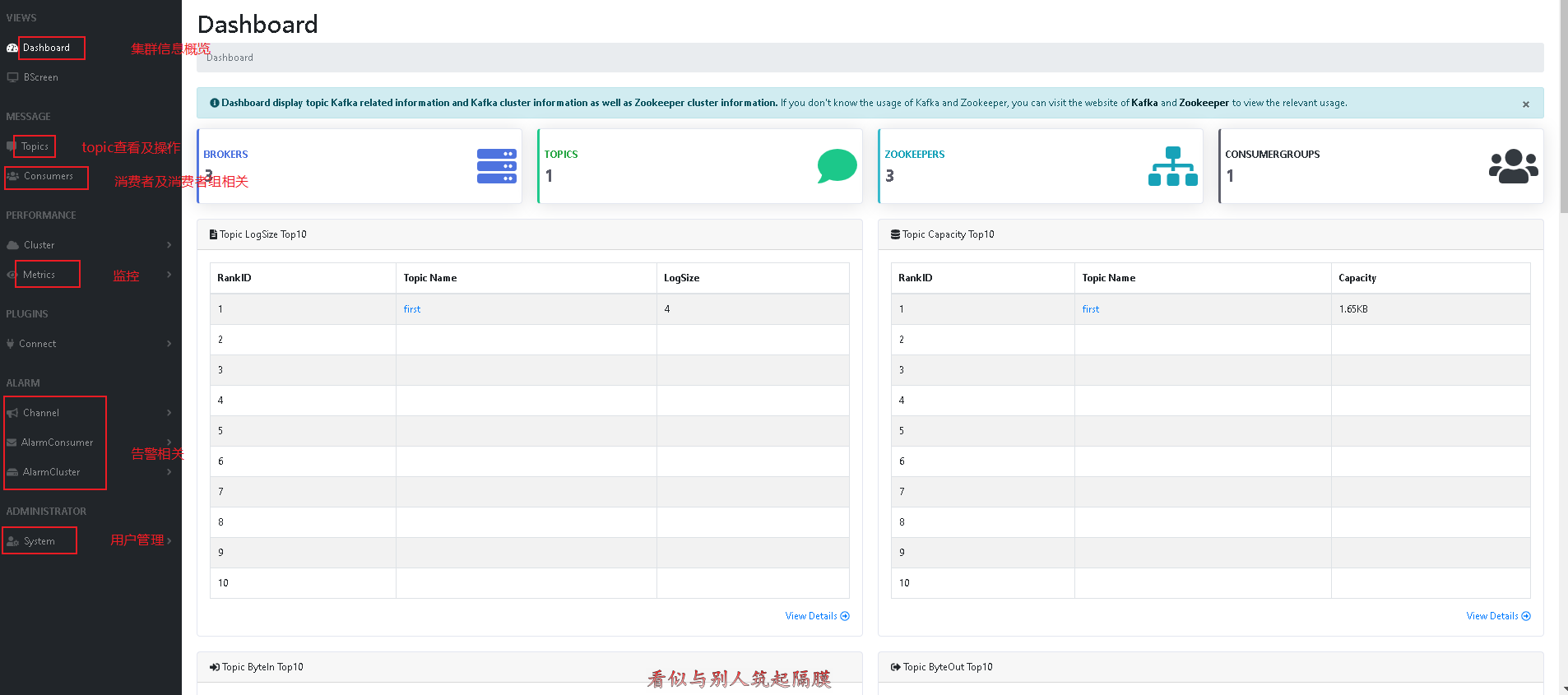This screenshot has width=1568, height=695.
Task: Click the Topic ByteOut Top10 panel title
Action: point(948,667)
